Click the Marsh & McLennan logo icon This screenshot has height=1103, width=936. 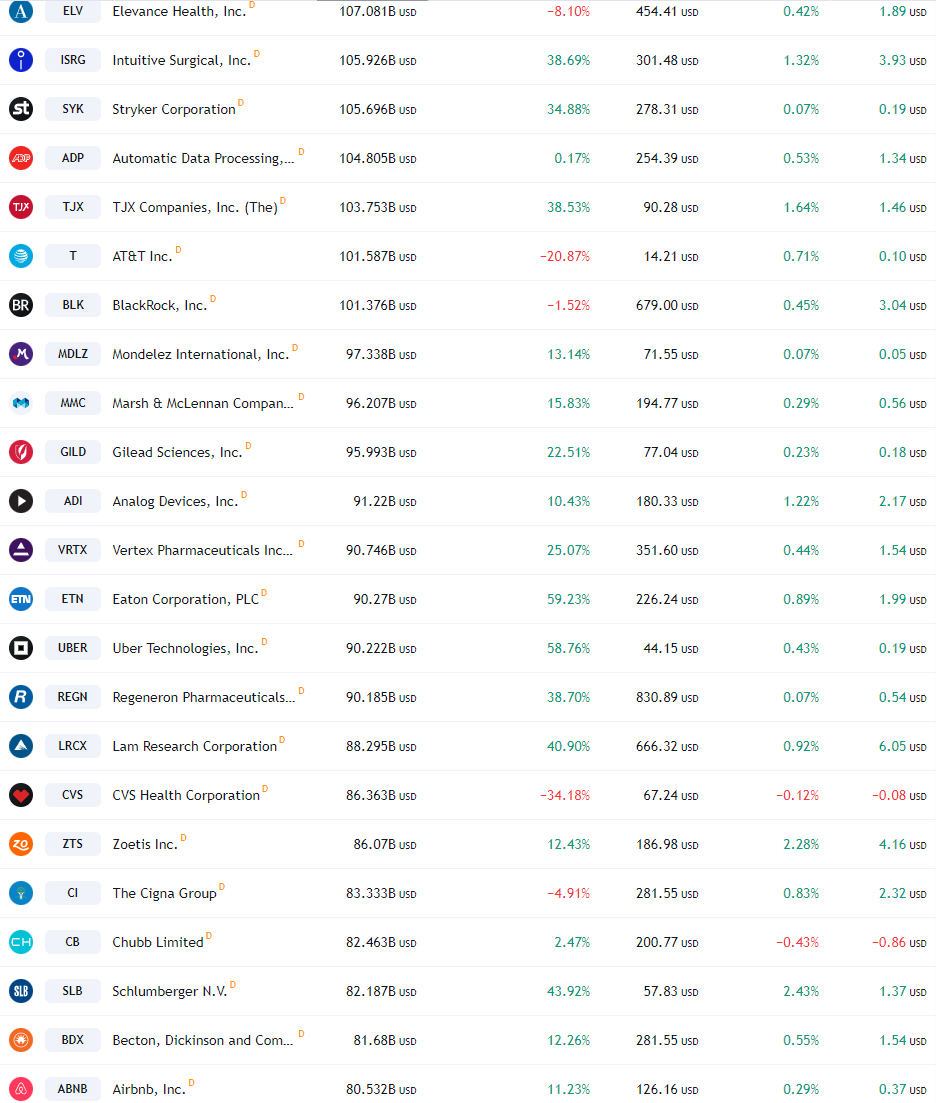pyautogui.click(x=21, y=403)
